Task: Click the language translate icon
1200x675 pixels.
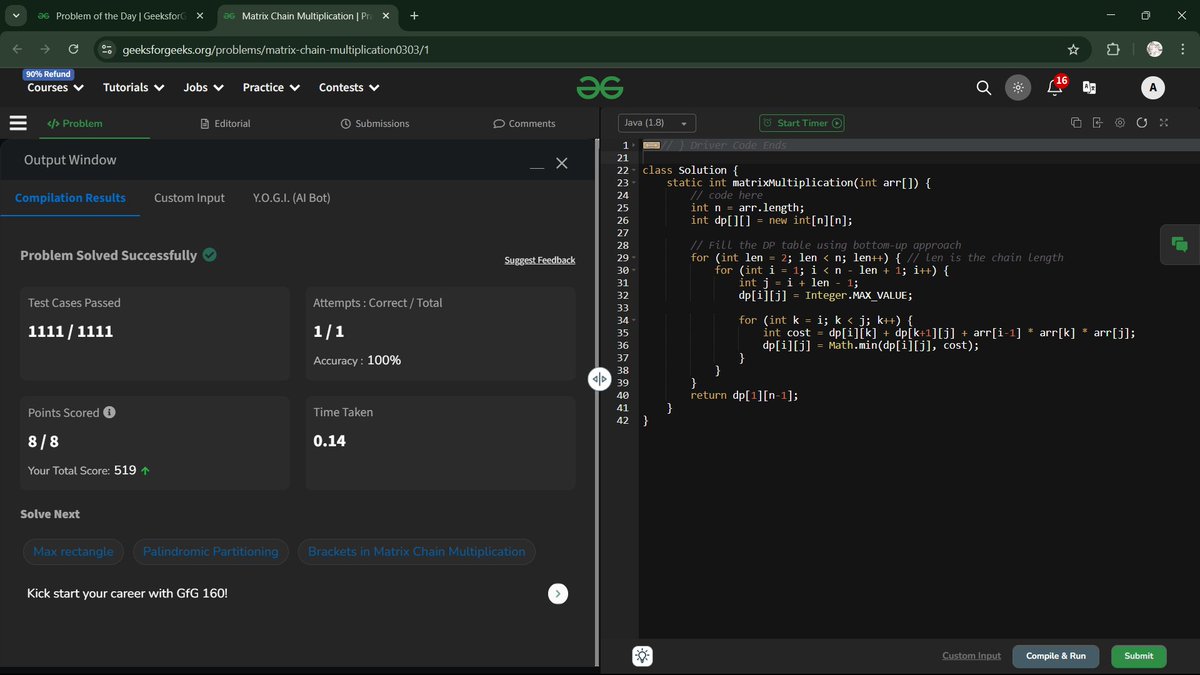Action: (1090, 88)
